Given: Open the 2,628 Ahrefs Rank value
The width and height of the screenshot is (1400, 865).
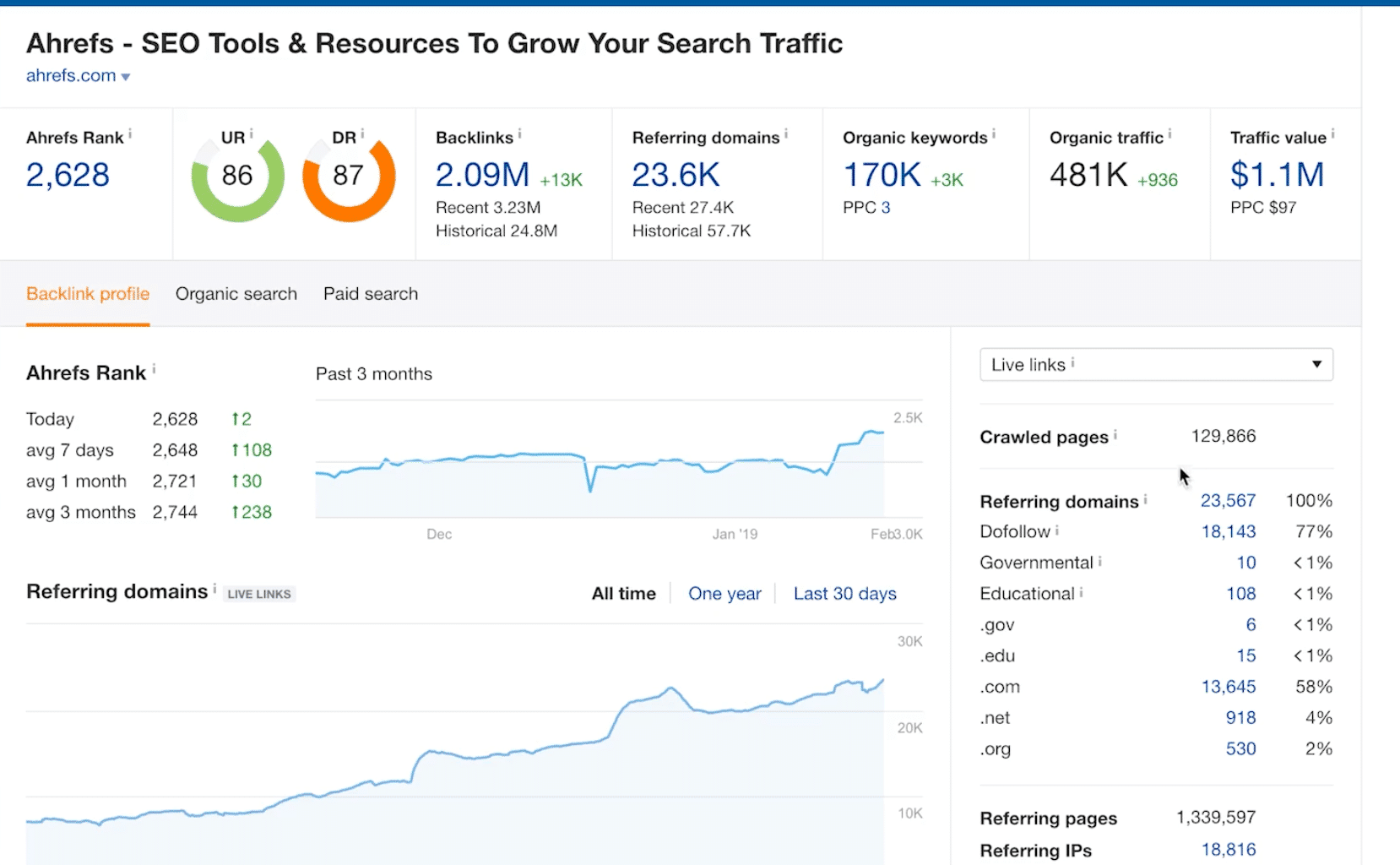Looking at the screenshot, I should click(x=68, y=175).
